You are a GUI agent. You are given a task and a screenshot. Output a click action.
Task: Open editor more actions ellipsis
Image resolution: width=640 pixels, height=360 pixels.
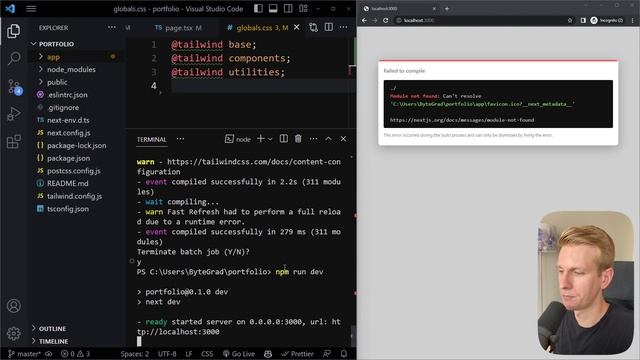[x=343, y=27]
